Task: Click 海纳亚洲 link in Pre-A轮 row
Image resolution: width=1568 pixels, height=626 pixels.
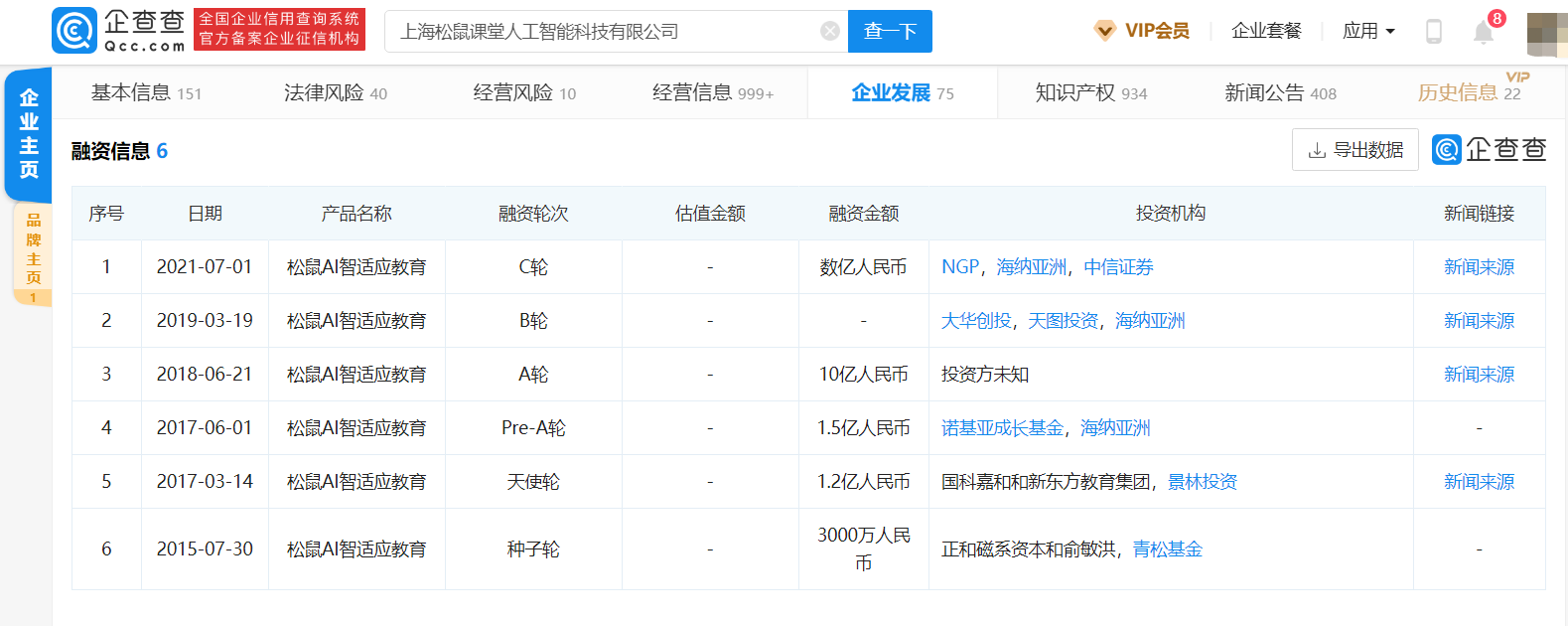Action: coord(1115,428)
